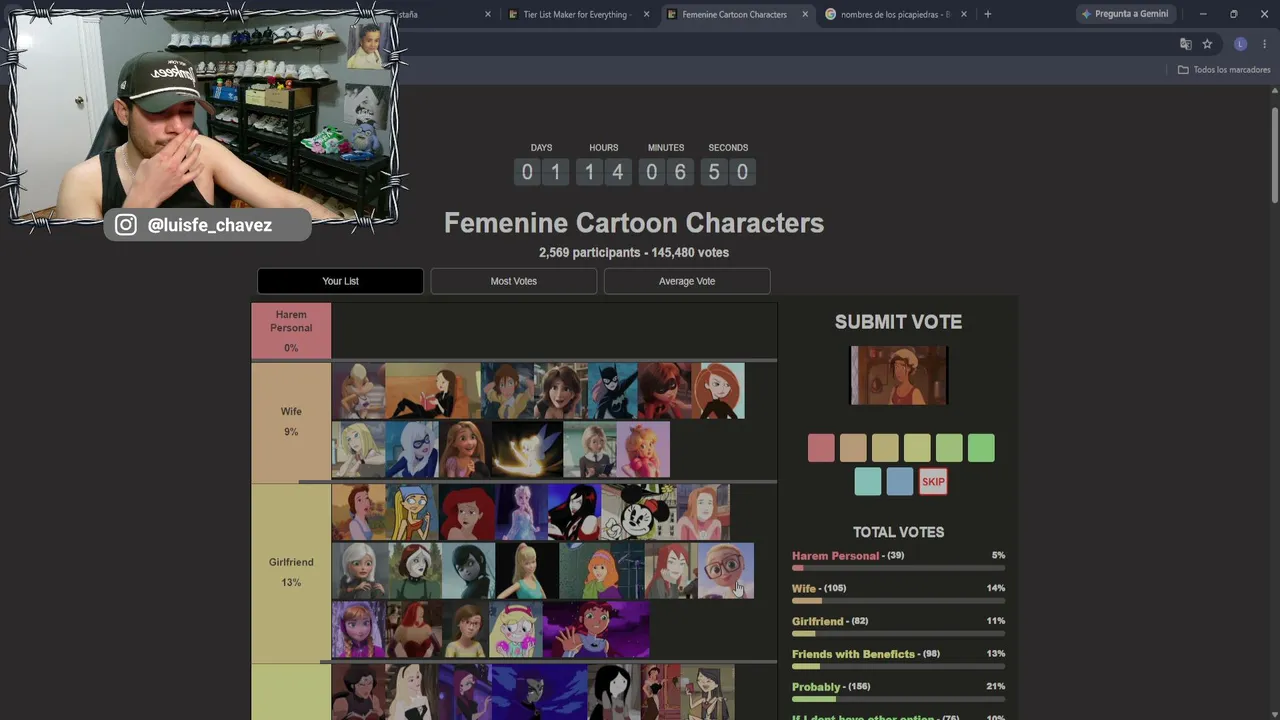Viewport: 1280px width, 720px height.
Task: Click the Minnie Mouse thumbnail
Action: [x=638, y=512]
